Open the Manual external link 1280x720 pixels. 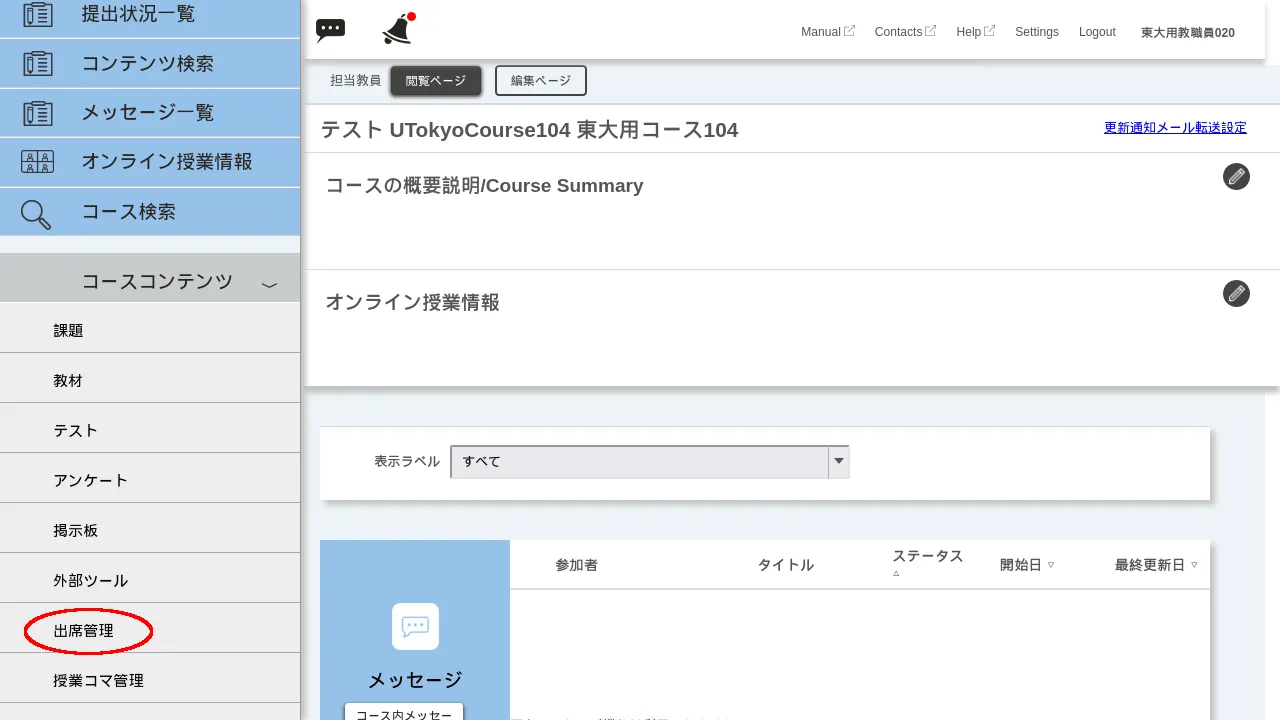826,31
